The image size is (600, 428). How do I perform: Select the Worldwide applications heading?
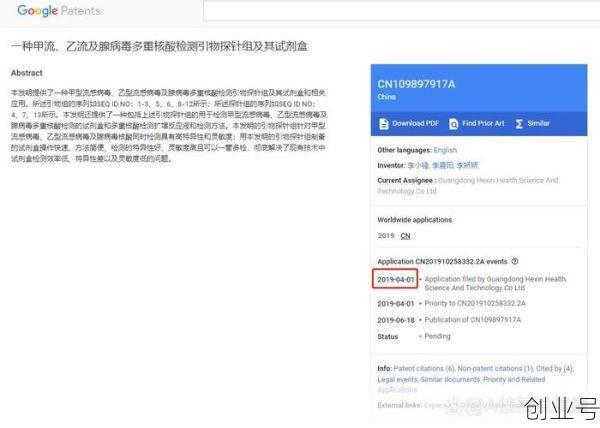point(414,220)
